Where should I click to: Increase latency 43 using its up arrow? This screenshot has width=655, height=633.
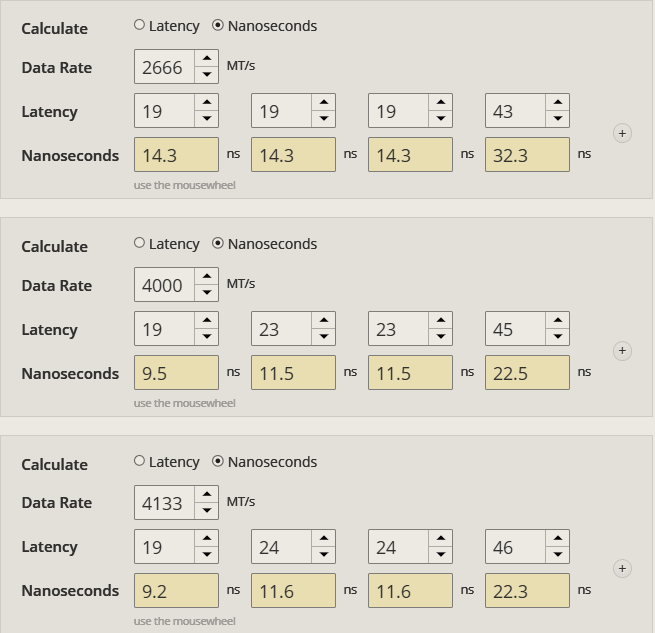tap(558, 102)
